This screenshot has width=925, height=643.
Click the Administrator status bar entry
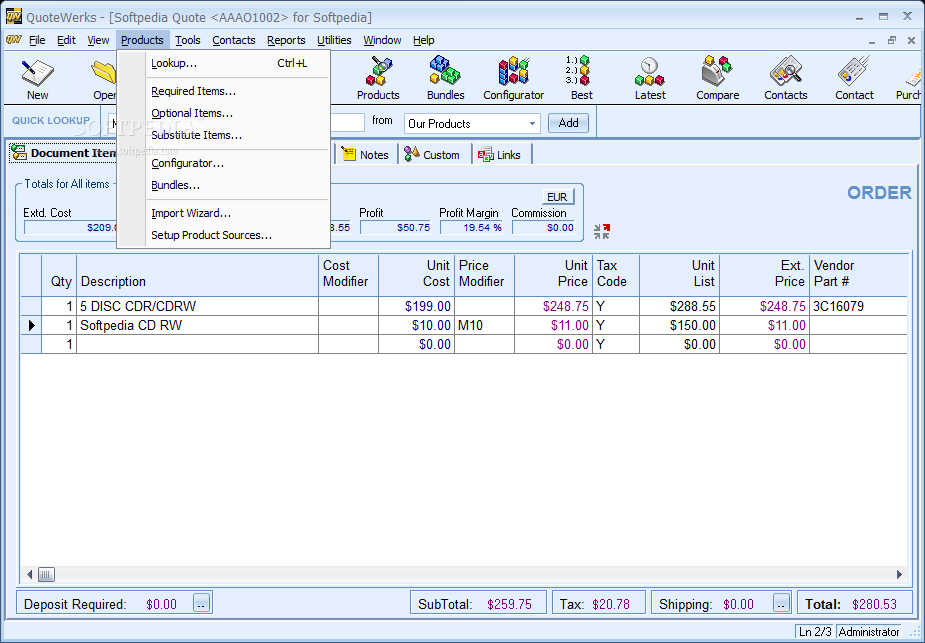tap(868, 632)
